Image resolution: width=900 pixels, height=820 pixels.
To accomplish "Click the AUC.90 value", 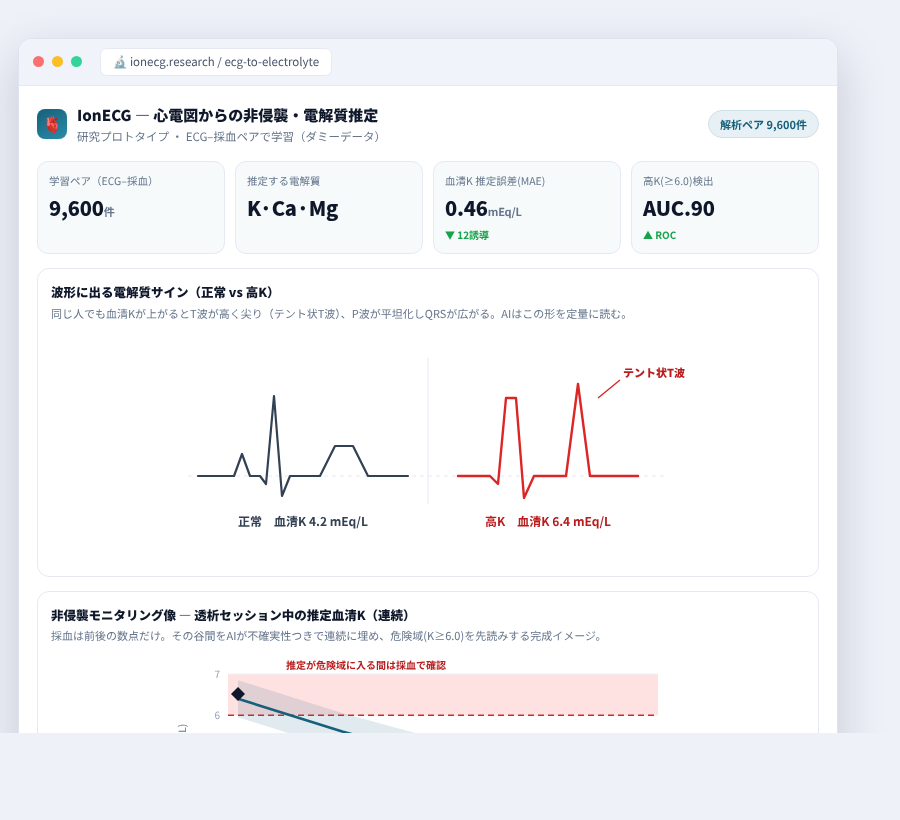I will coord(678,209).
